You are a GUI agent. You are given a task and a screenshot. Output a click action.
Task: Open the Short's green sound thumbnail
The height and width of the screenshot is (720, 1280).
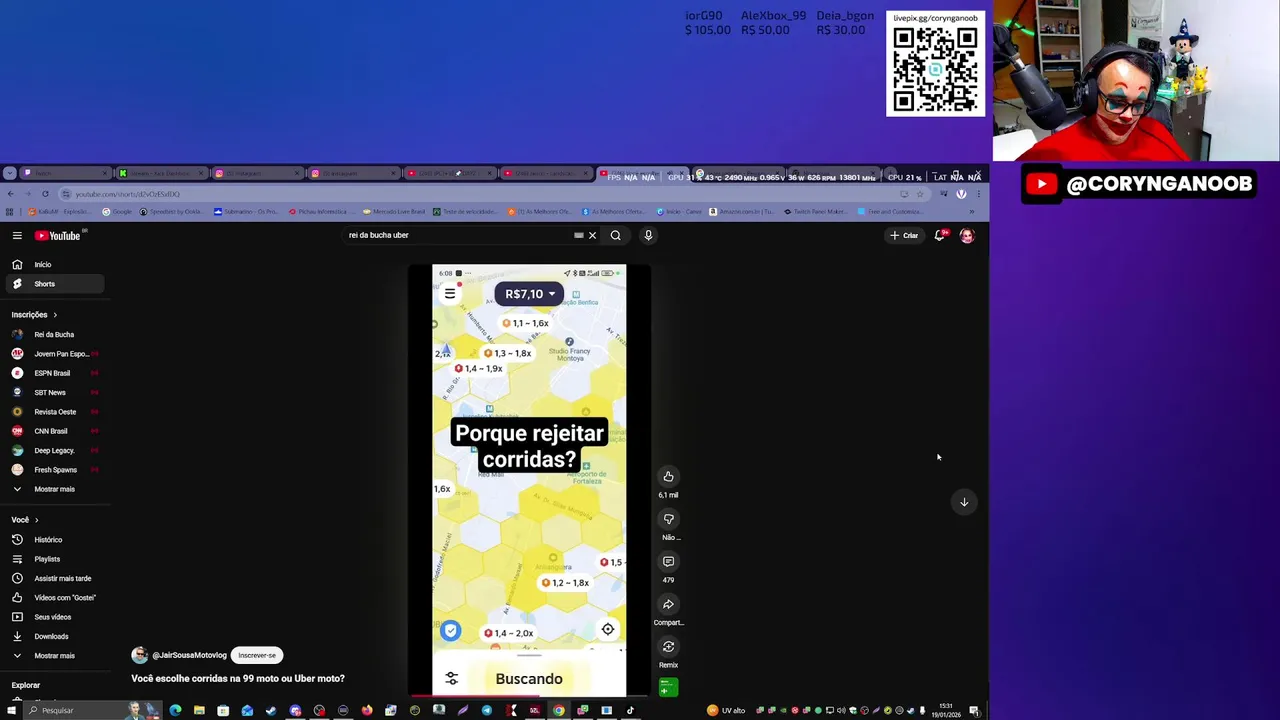(668, 687)
